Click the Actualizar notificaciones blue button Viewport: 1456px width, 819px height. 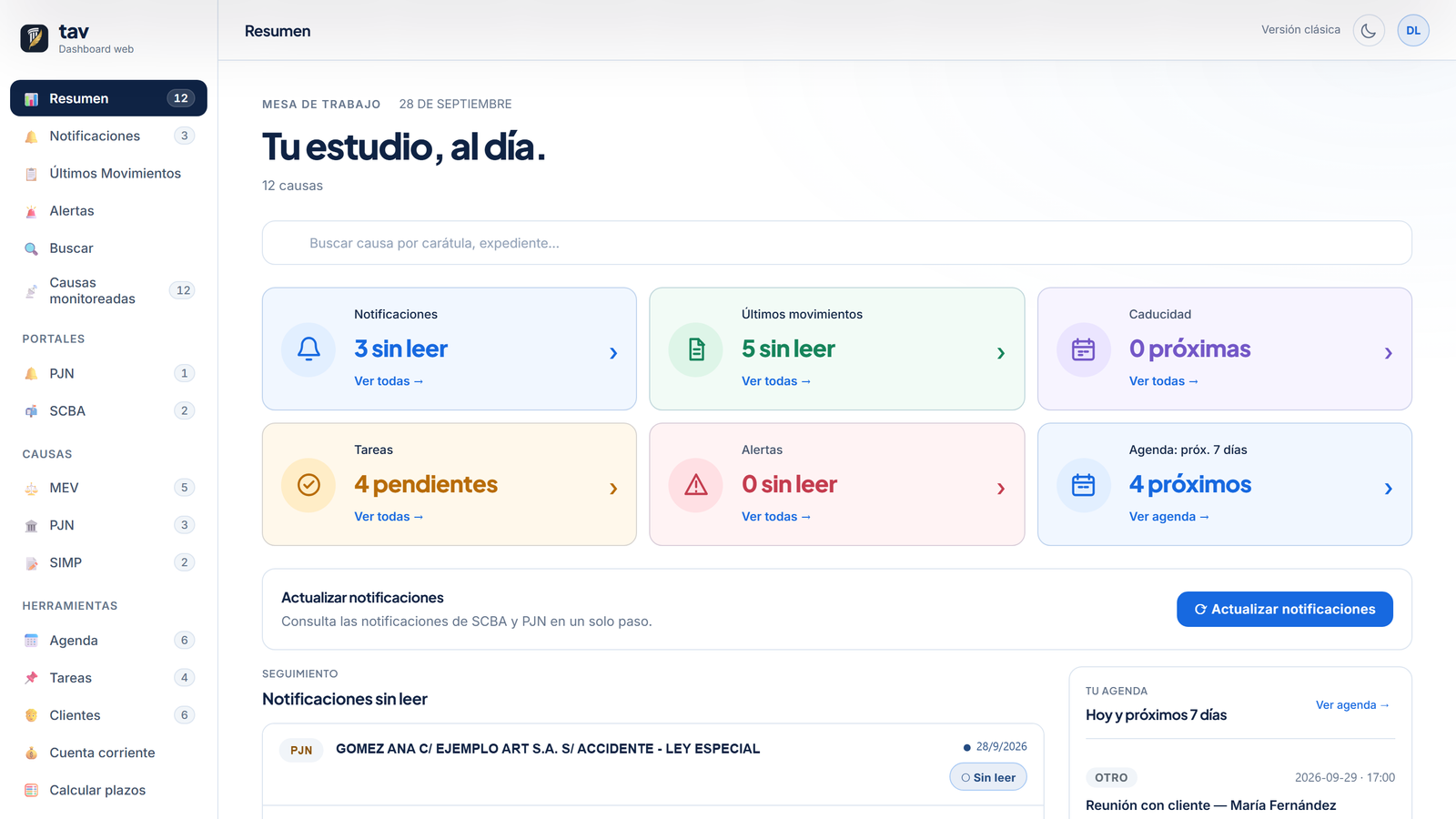1285,609
